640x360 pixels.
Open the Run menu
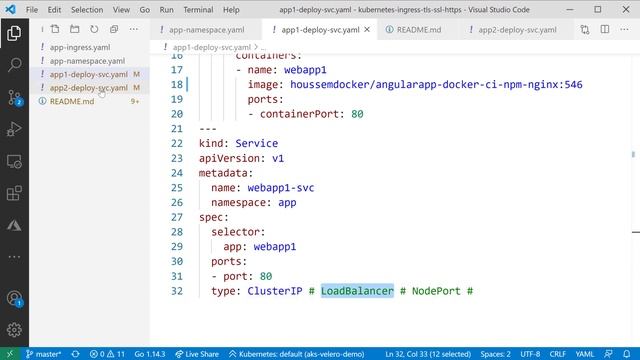pos(166,10)
